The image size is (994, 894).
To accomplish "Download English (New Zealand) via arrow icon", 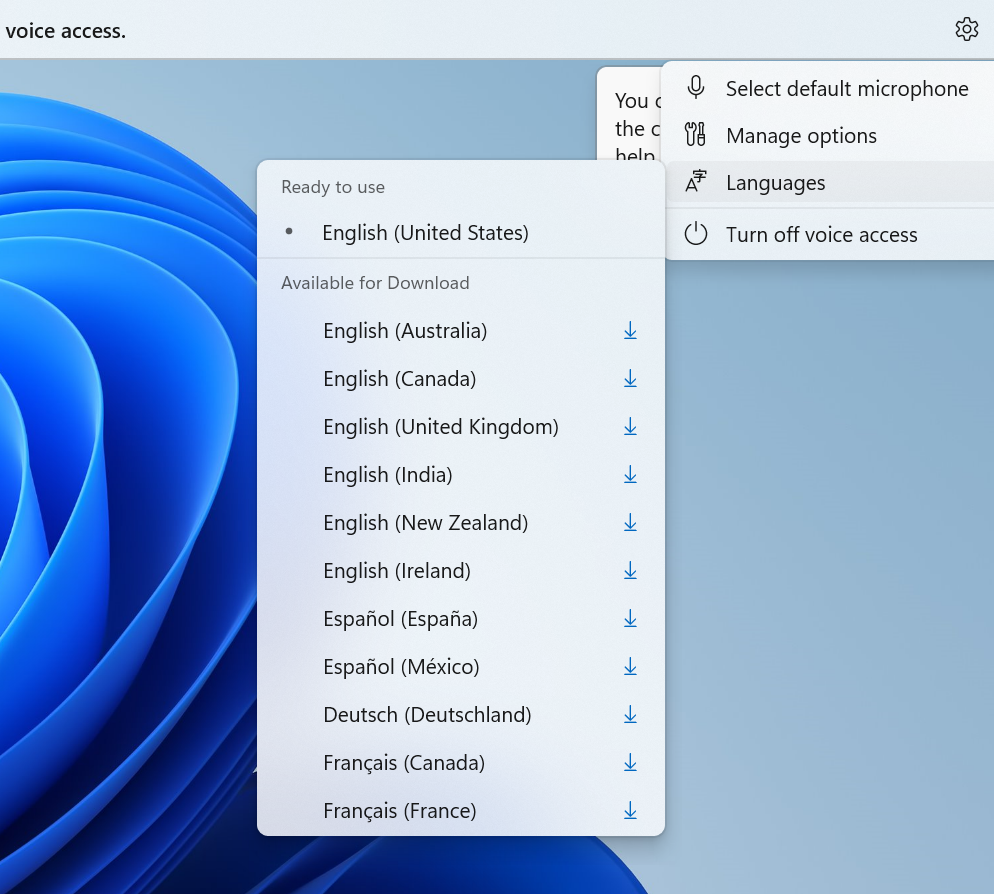I will (x=629, y=522).
